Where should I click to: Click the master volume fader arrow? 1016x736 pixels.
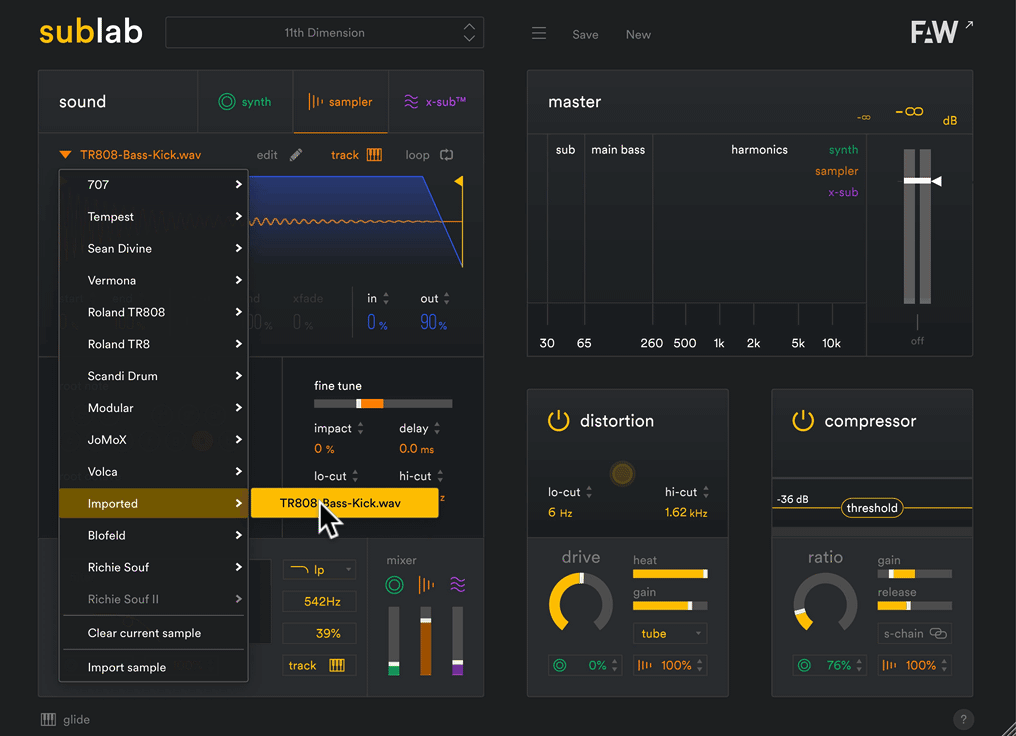pos(936,181)
